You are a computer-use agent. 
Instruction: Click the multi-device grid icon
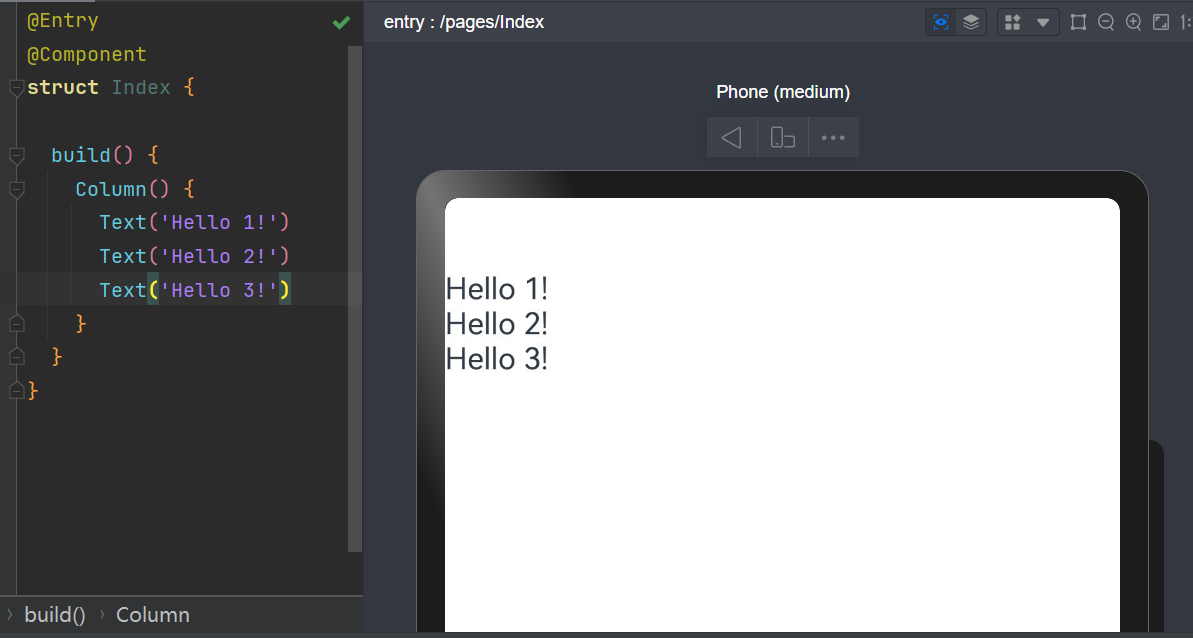click(1013, 22)
